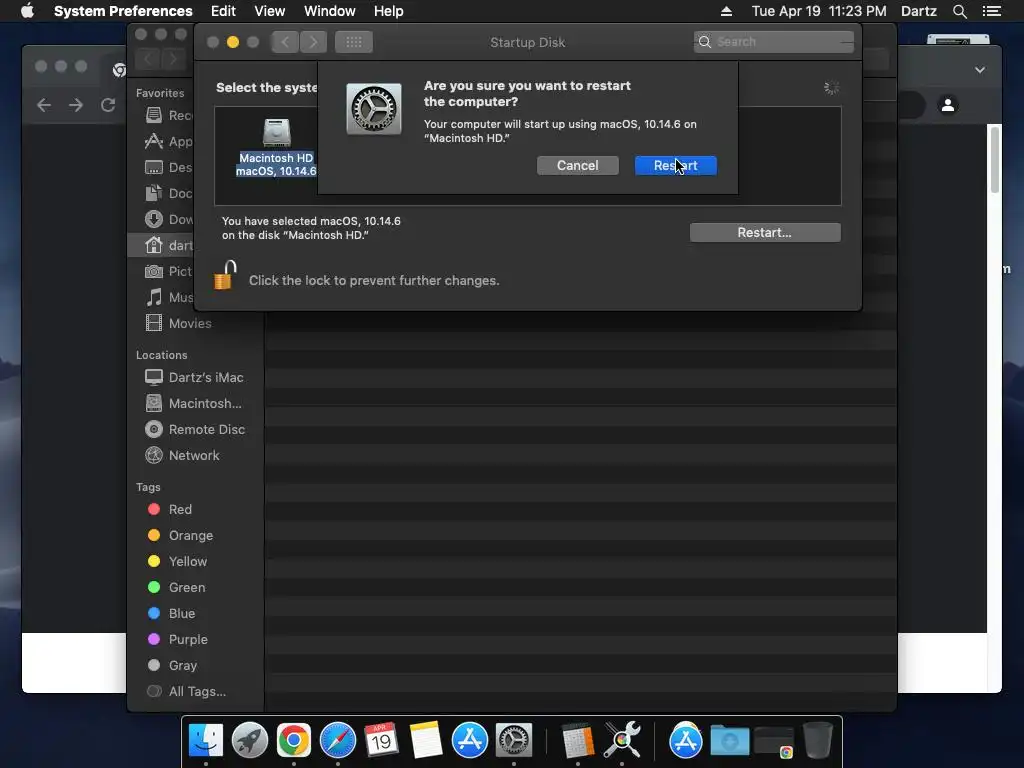This screenshot has width=1024, height=768.
Task: Confirm with the blue Restart button
Action: point(675,166)
